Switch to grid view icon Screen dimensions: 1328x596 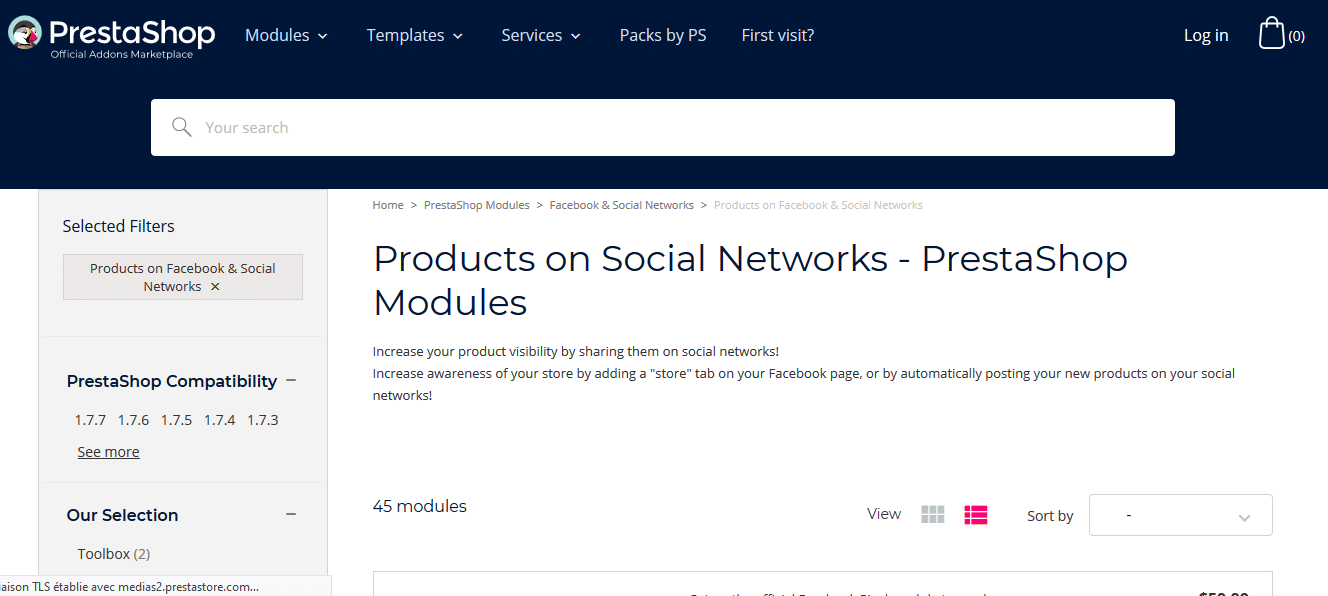(933, 514)
